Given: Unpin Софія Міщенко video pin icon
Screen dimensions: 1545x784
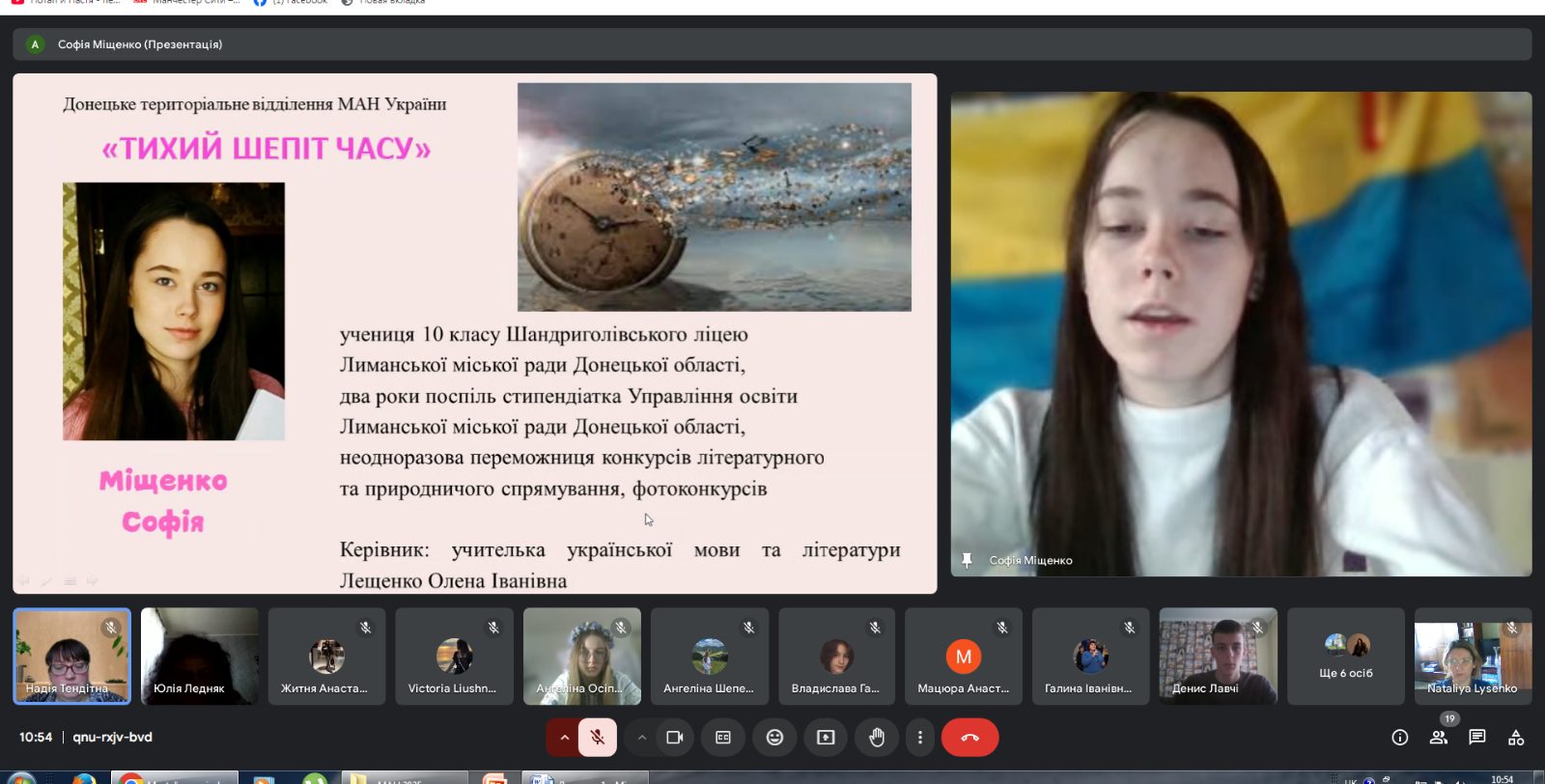Looking at the screenshot, I should coord(967,560).
